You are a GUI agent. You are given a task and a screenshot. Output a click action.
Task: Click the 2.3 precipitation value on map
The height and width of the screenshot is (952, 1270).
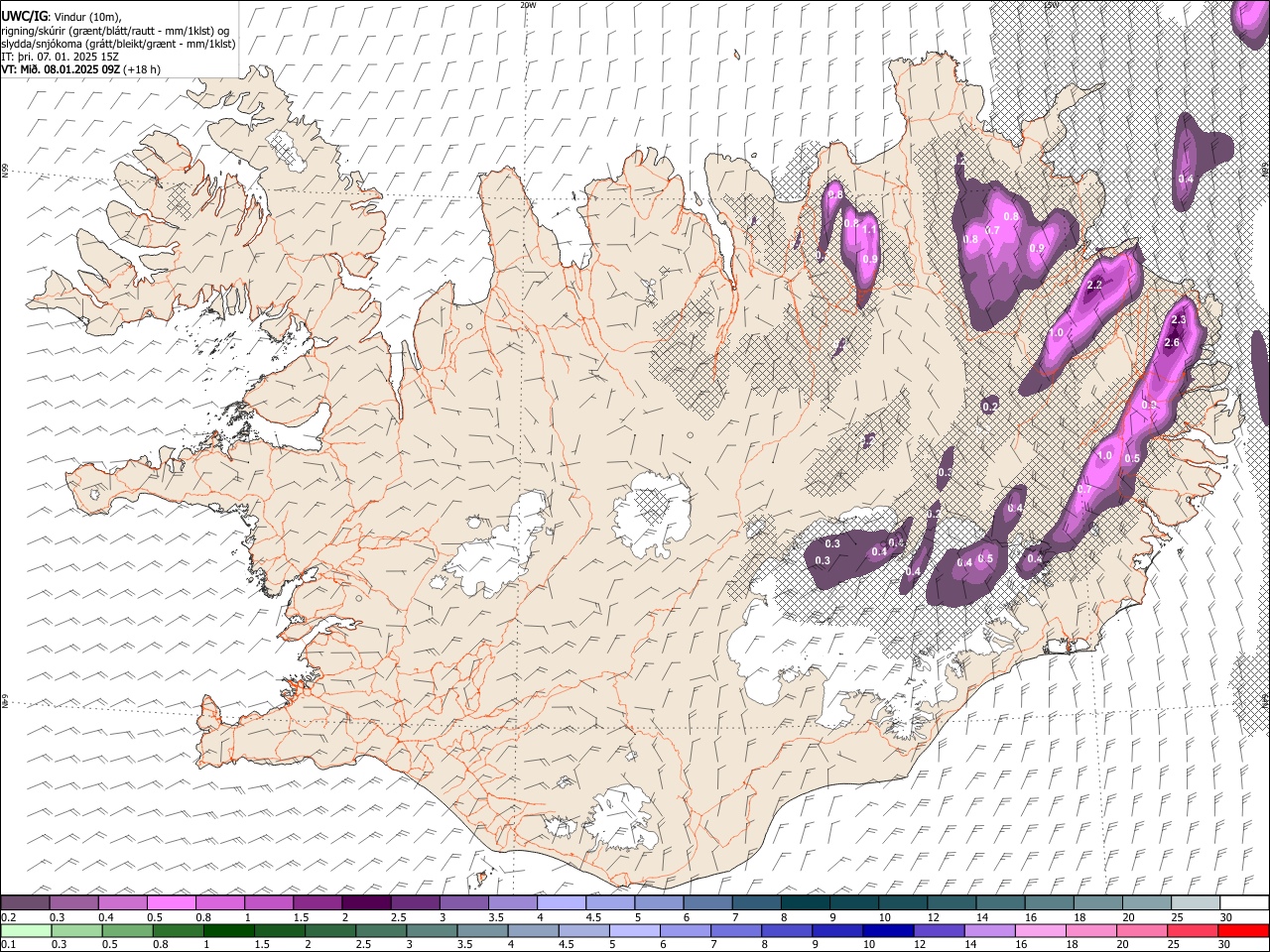pyautogui.click(x=1179, y=319)
